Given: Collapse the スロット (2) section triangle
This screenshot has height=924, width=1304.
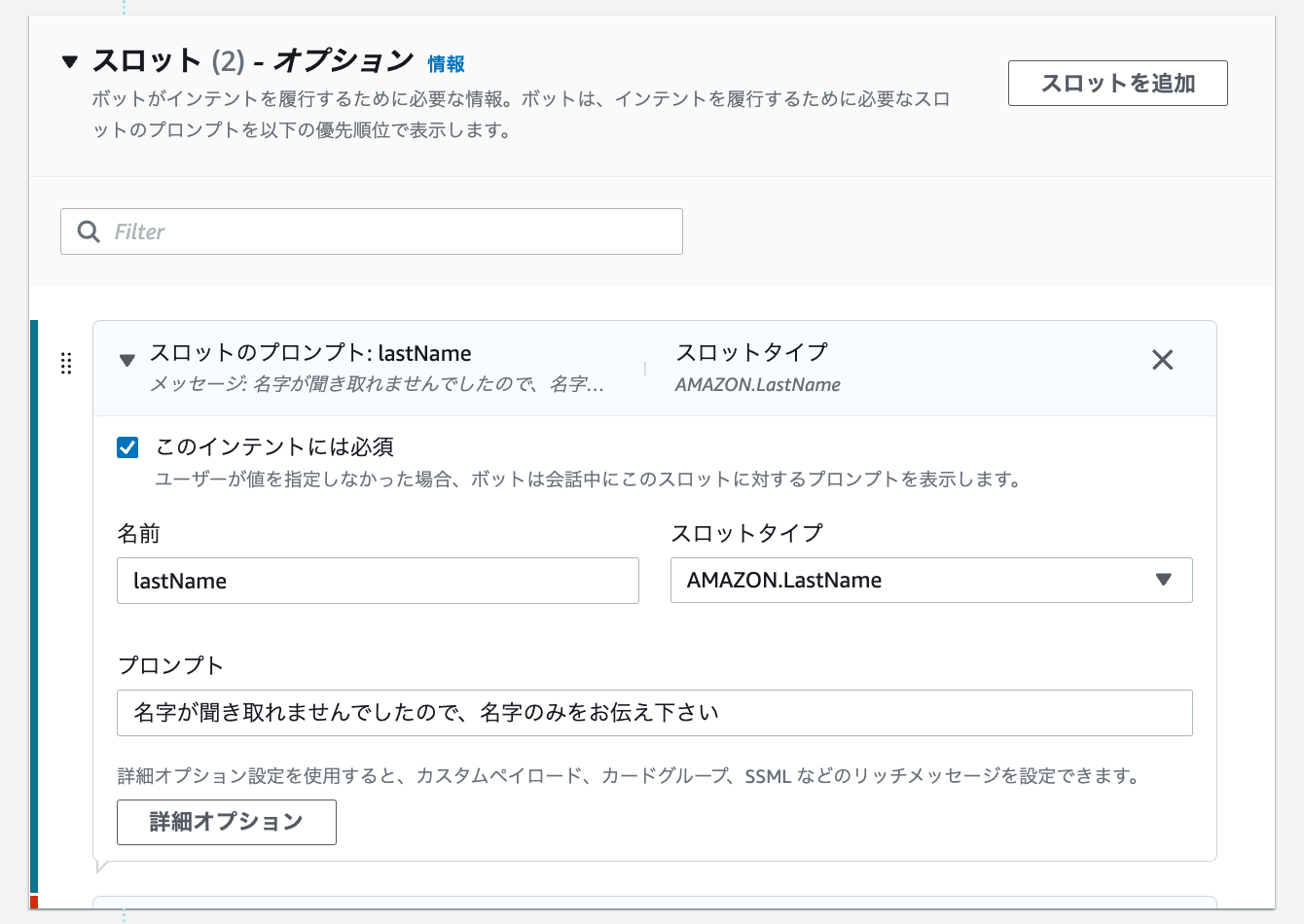Looking at the screenshot, I should click(69, 62).
